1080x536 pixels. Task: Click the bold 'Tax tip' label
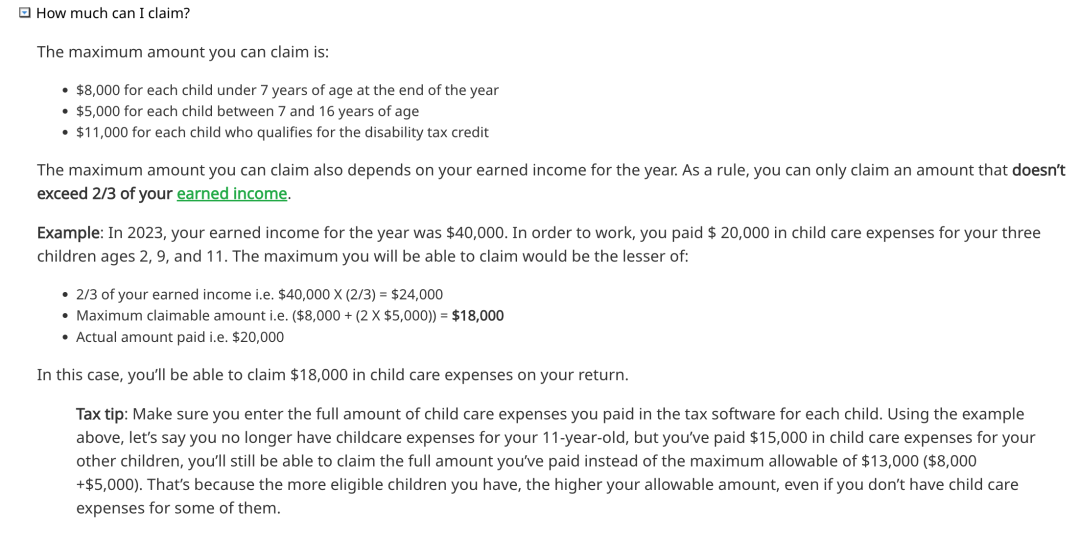tap(100, 414)
